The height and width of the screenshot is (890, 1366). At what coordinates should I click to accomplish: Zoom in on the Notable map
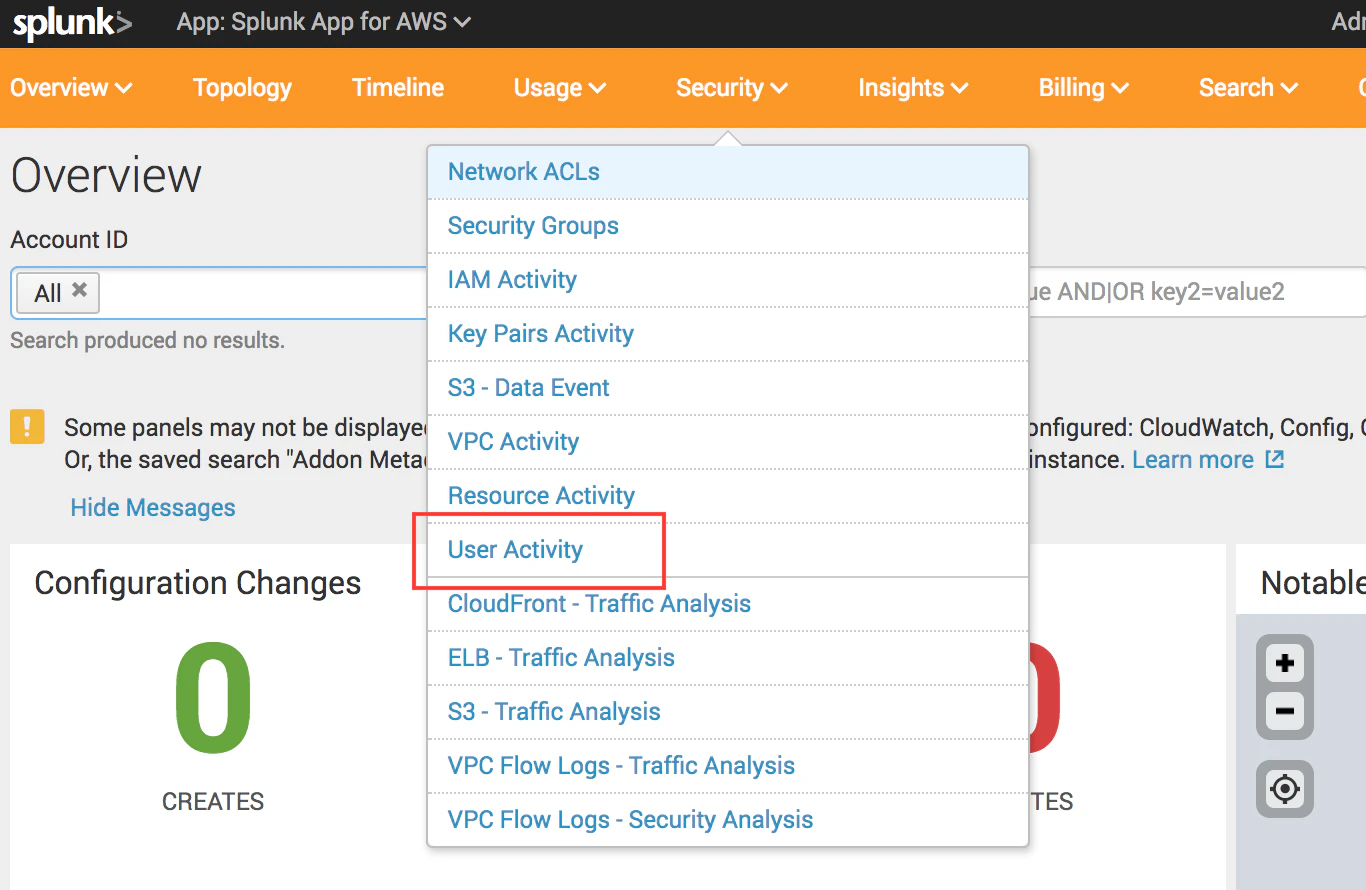tap(1285, 663)
